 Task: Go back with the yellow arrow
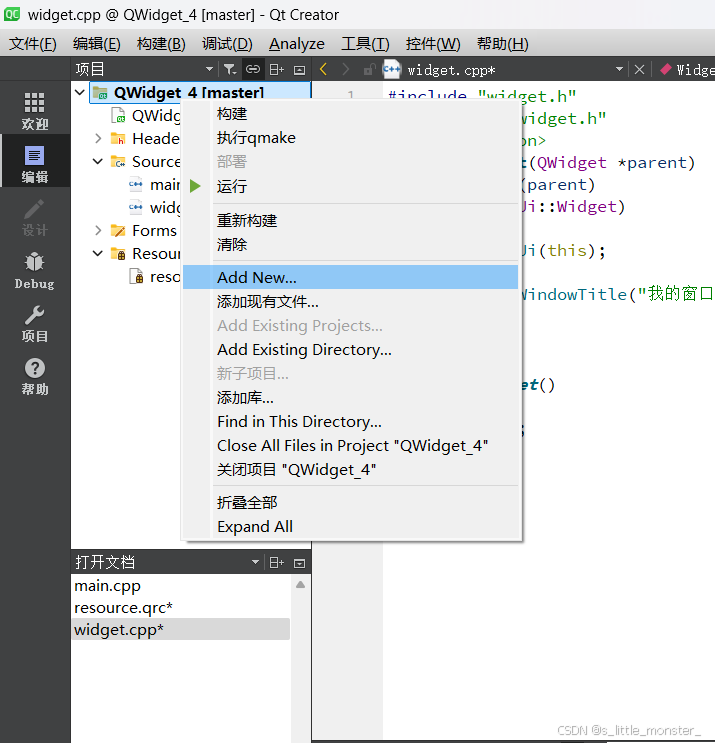tap(324, 70)
